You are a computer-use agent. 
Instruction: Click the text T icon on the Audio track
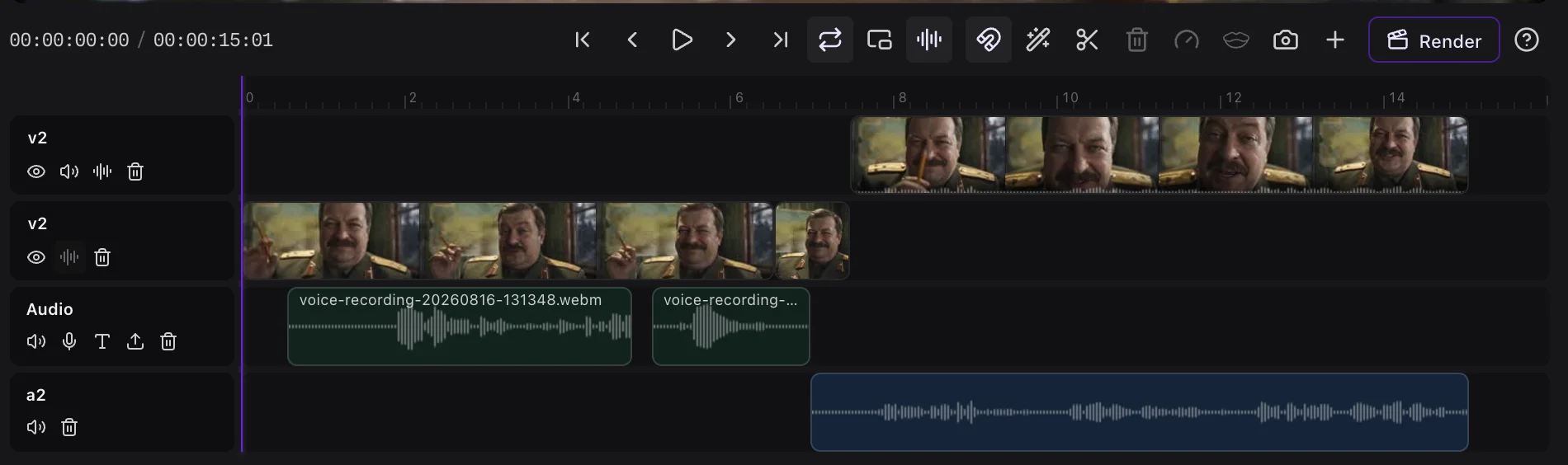click(102, 341)
